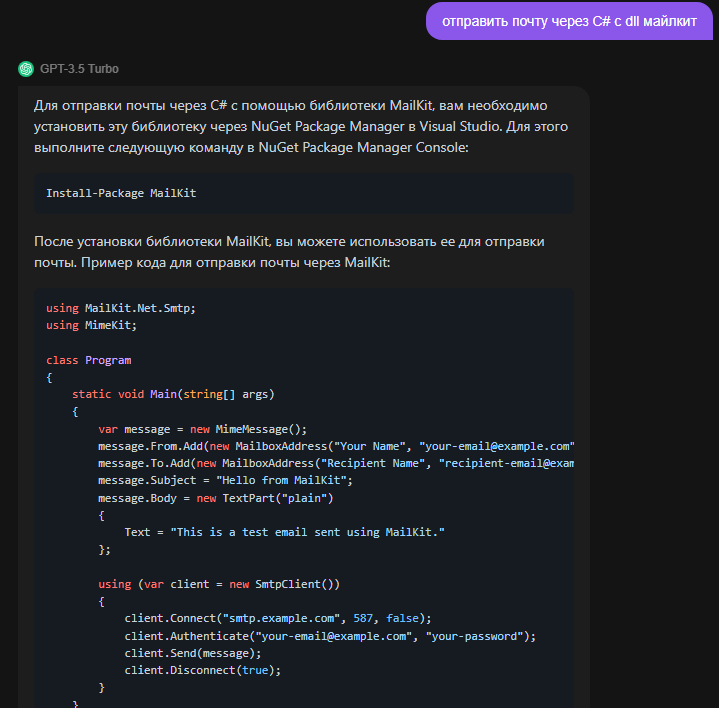Click the GPT-3.5 Turbo green logo icon
719x708 pixels.
tap(26, 69)
